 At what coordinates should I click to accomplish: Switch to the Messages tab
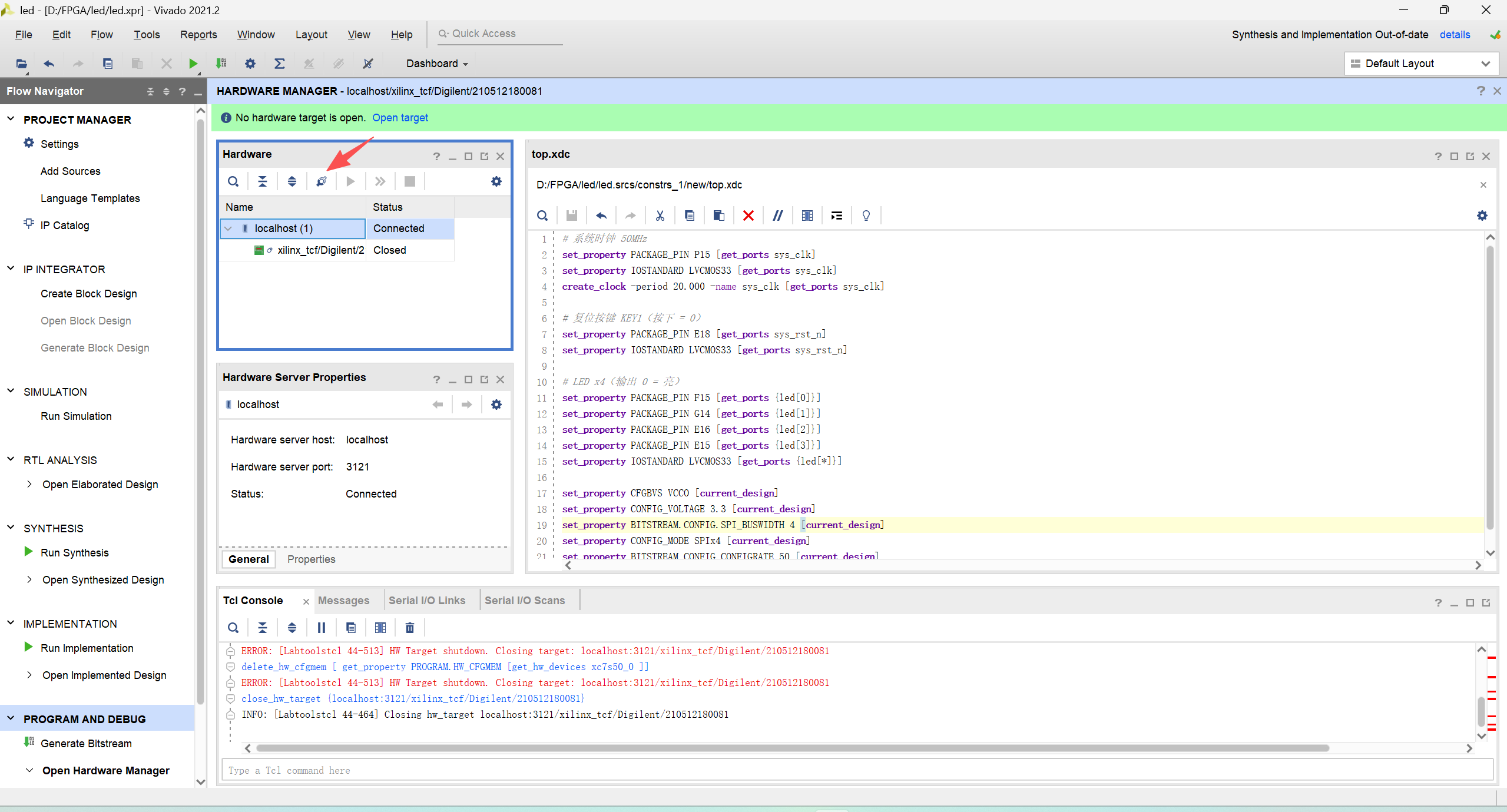tap(343, 601)
